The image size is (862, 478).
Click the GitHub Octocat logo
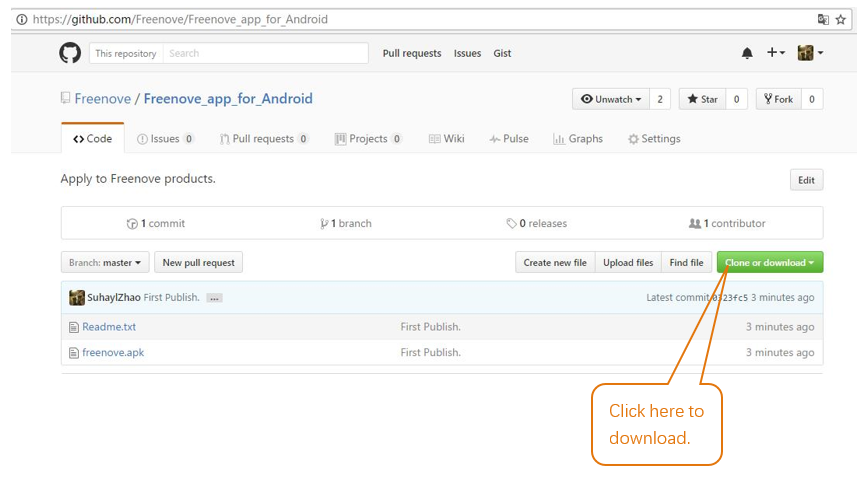pyautogui.click(x=70, y=53)
